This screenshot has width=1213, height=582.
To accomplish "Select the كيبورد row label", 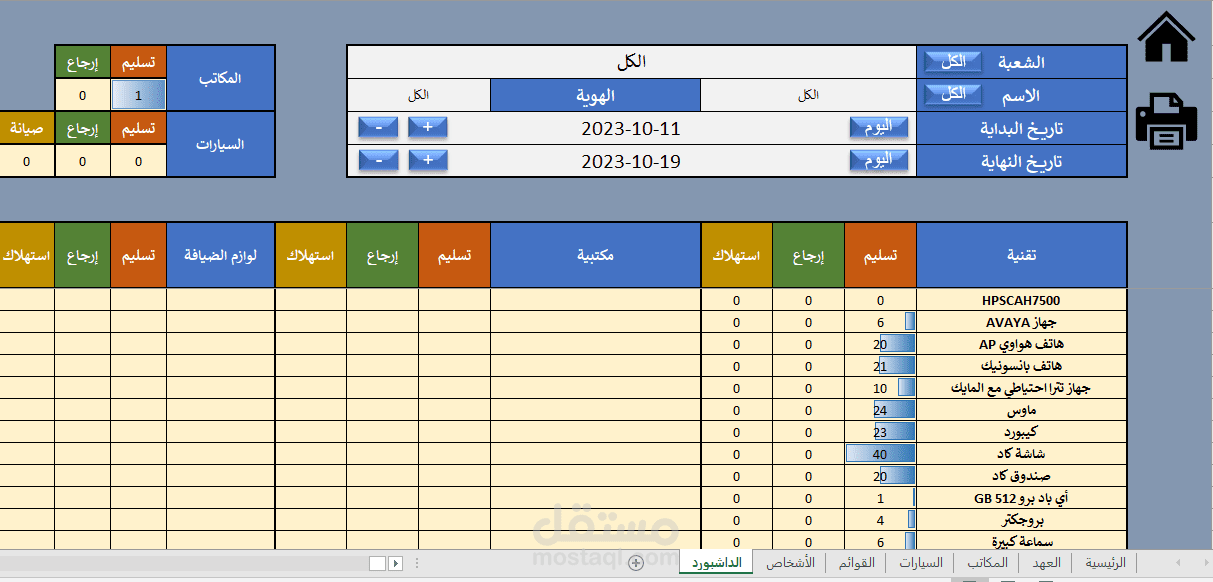I will [x=1021, y=432].
